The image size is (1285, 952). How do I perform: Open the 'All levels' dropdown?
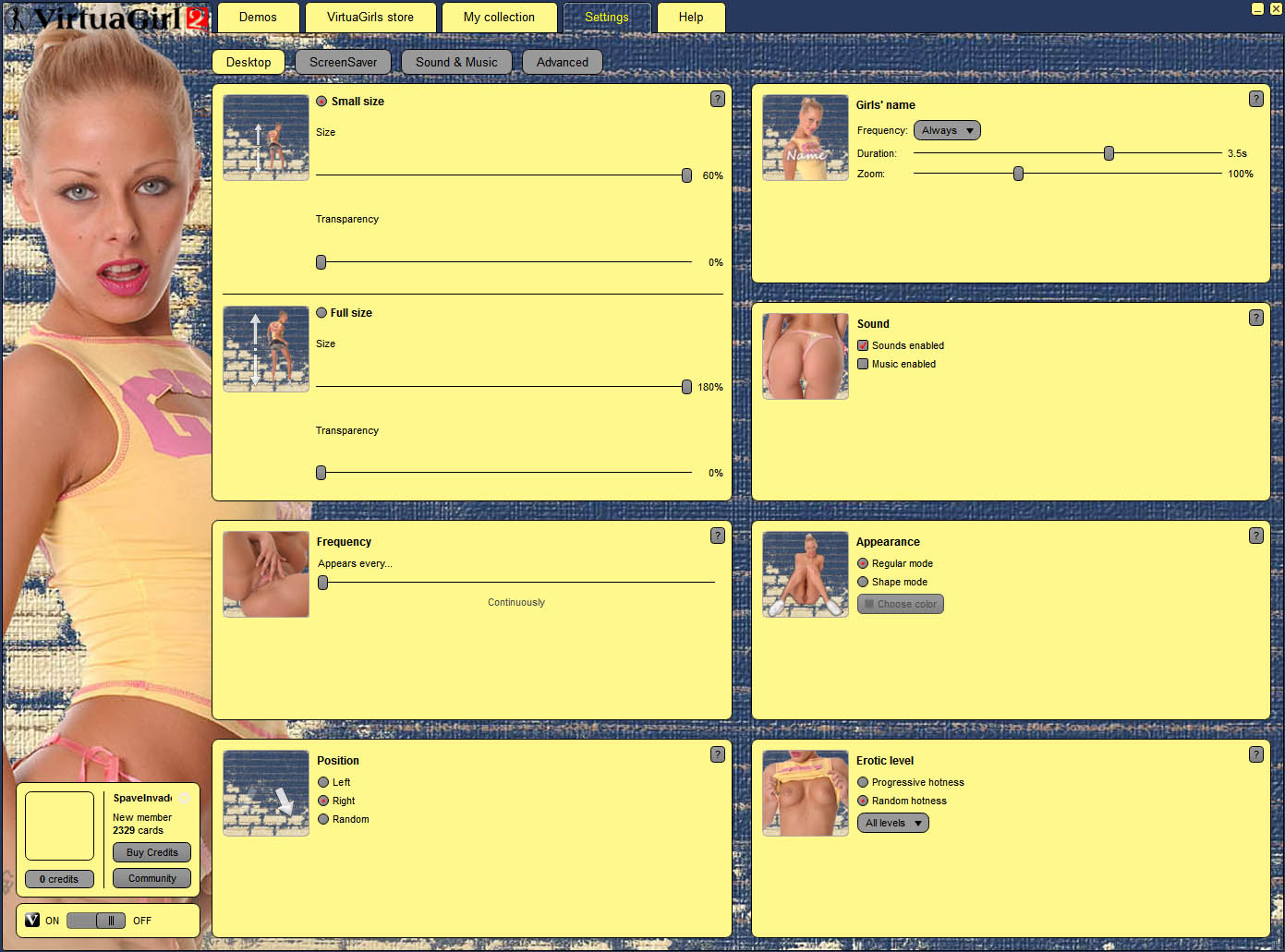892,823
